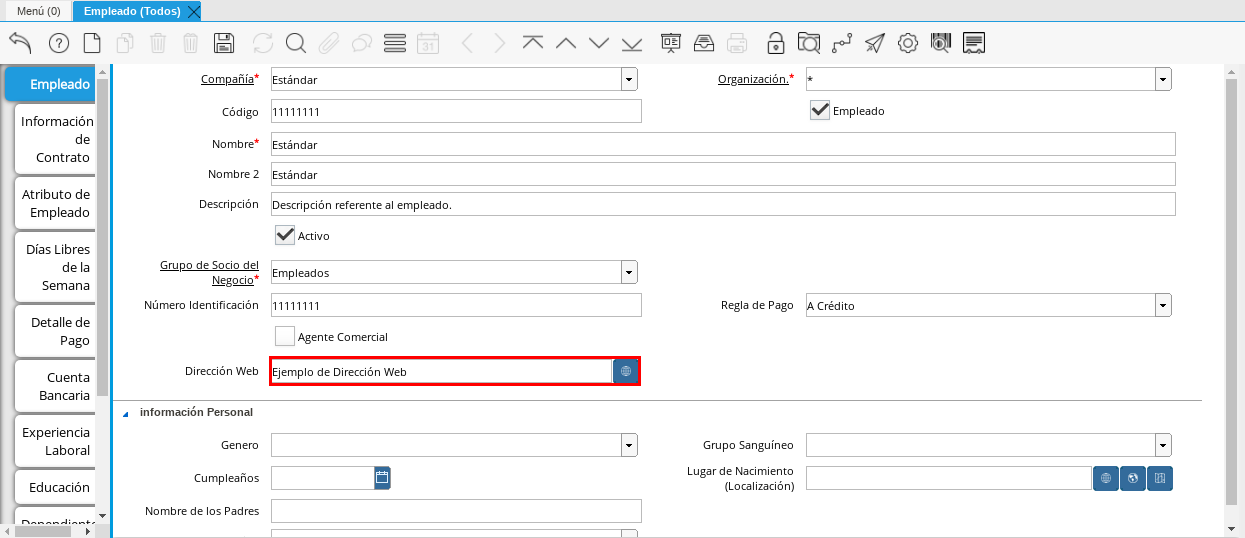Click the Dirección Web text field
The width and height of the screenshot is (1245, 538).
[x=441, y=371]
